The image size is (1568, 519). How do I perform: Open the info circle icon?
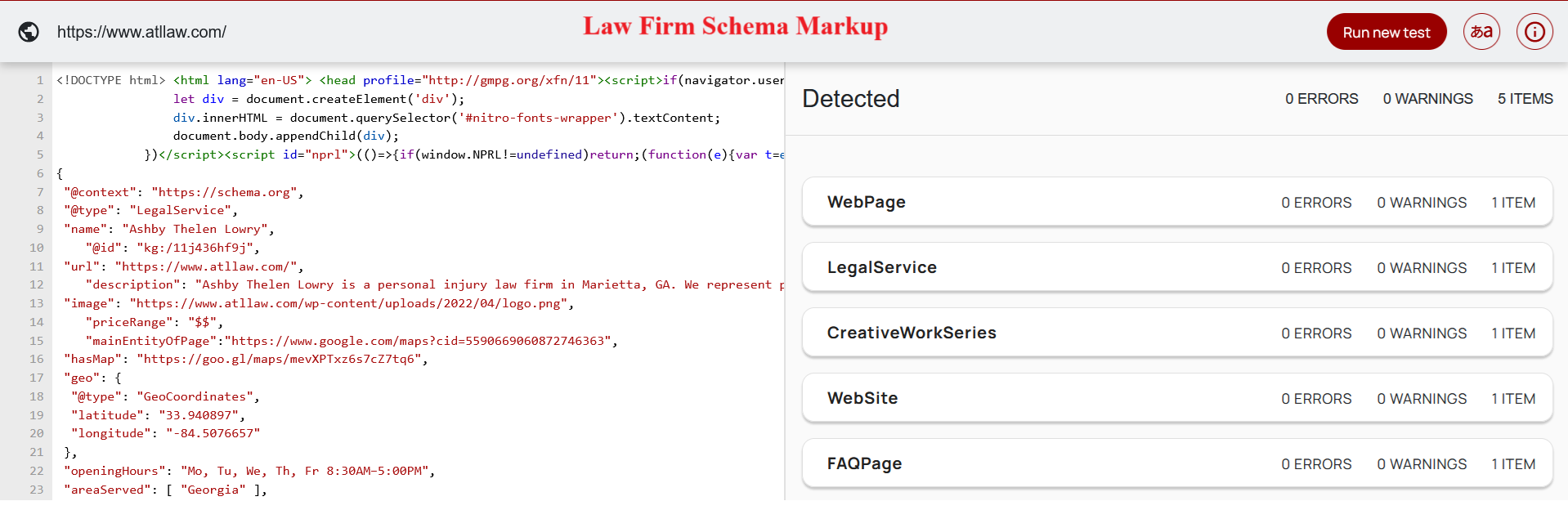(x=1534, y=32)
